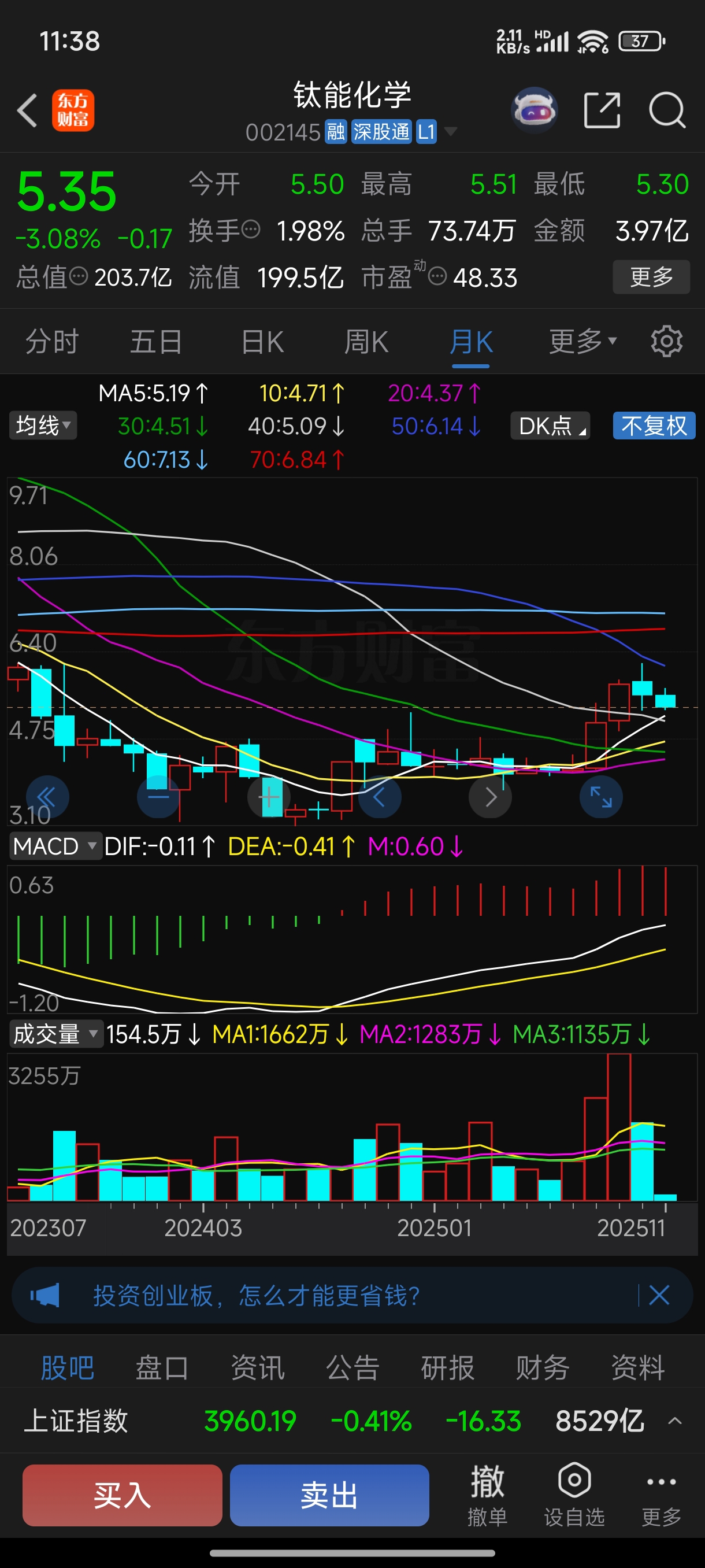Tap the 5.35 current price
The height and width of the screenshot is (1568, 705).
tap(66, 191)
